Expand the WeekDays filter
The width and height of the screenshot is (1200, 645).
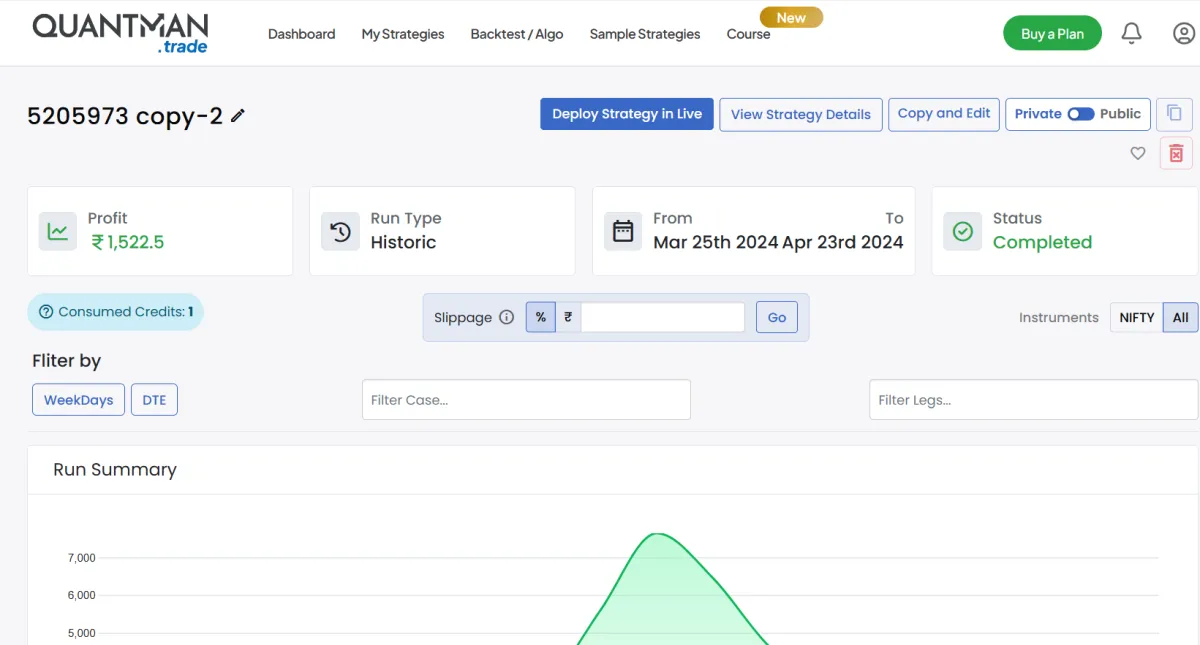pyautogui.click(x=78, y=400)
